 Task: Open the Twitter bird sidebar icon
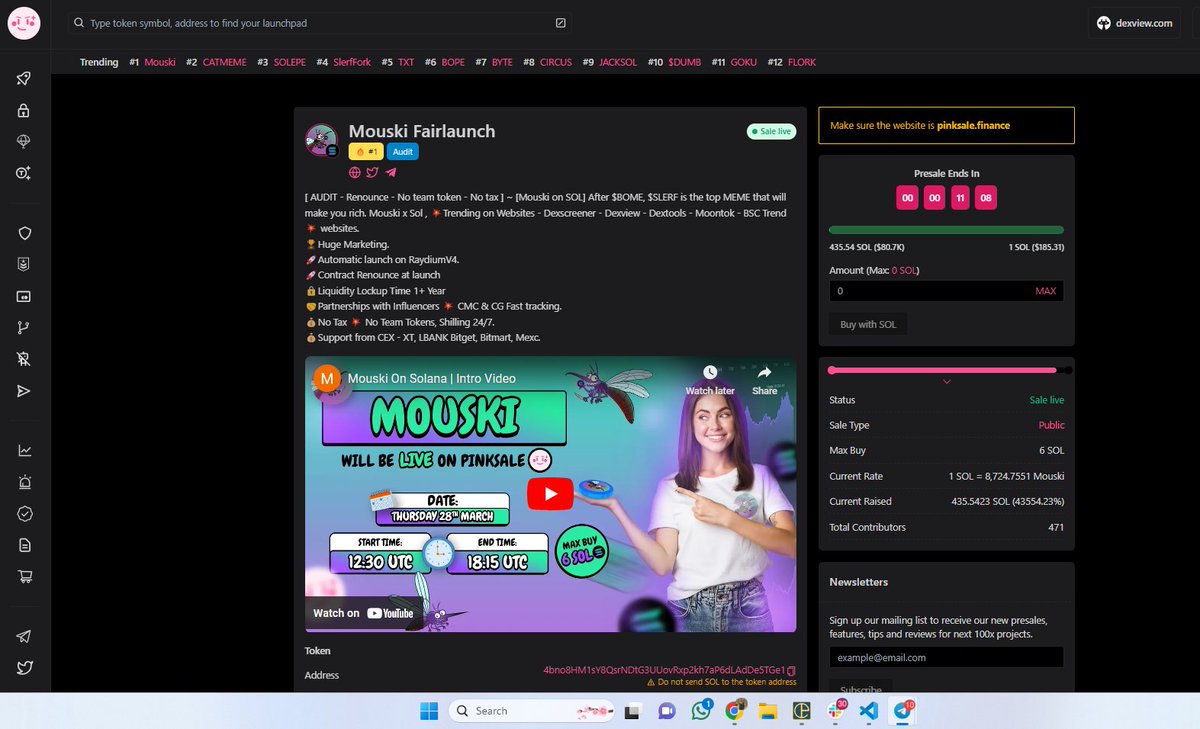pyautogui.click(x=24, y=668)
